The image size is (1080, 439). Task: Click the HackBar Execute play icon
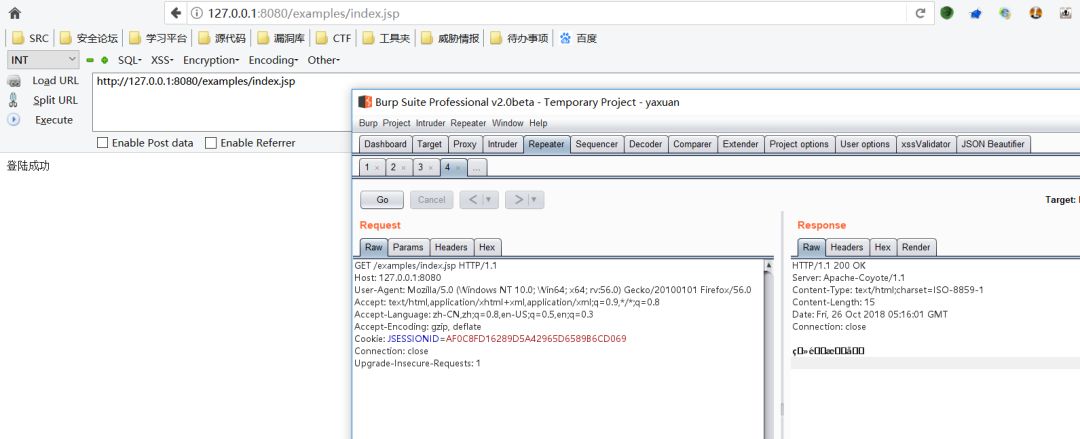(x=14, y=120)
